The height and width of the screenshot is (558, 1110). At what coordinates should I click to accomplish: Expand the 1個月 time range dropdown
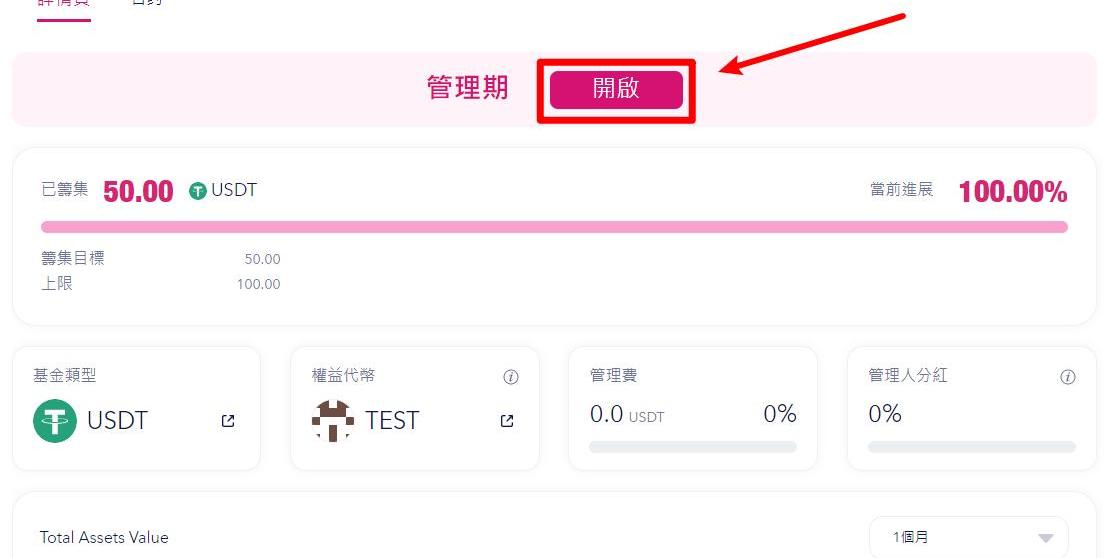click(x=968, y=537)
